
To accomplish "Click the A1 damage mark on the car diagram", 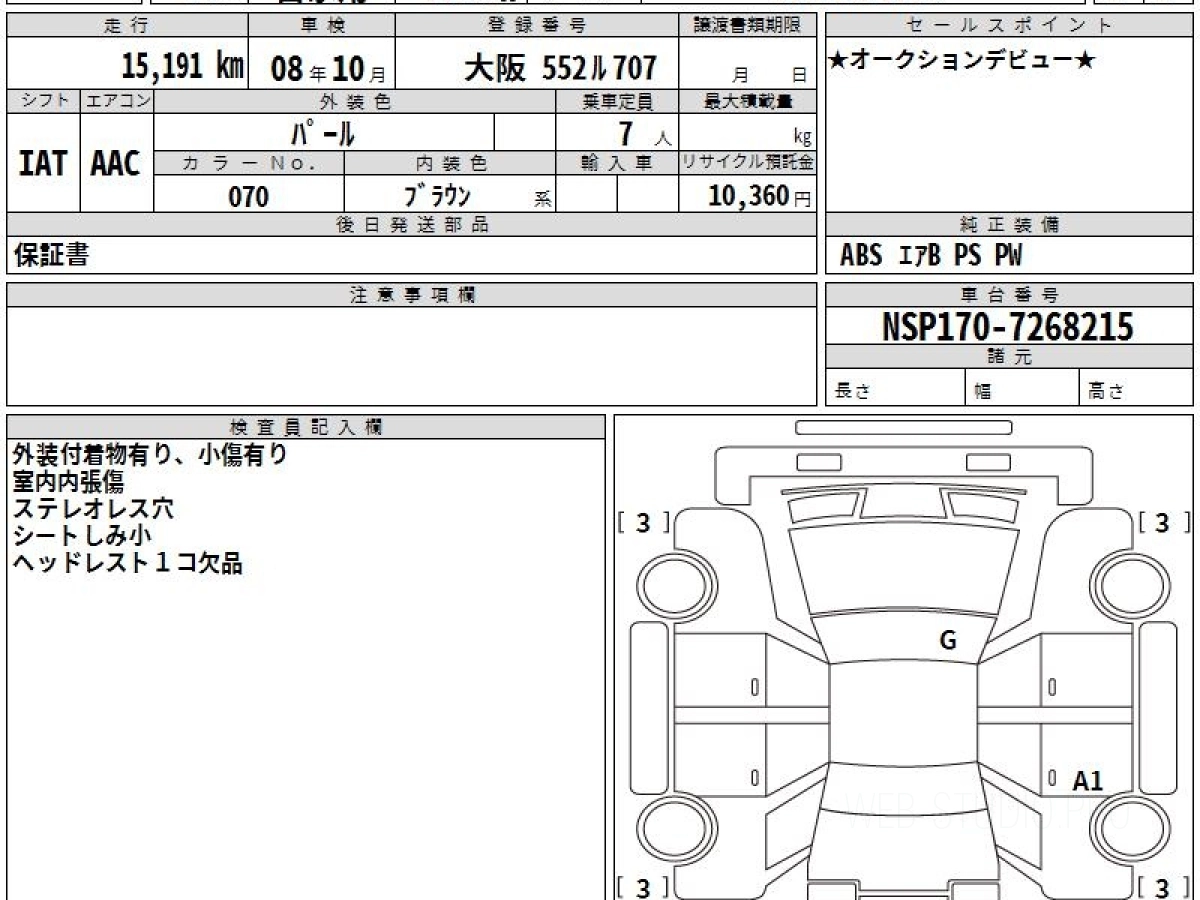I will coord(1087,782).
